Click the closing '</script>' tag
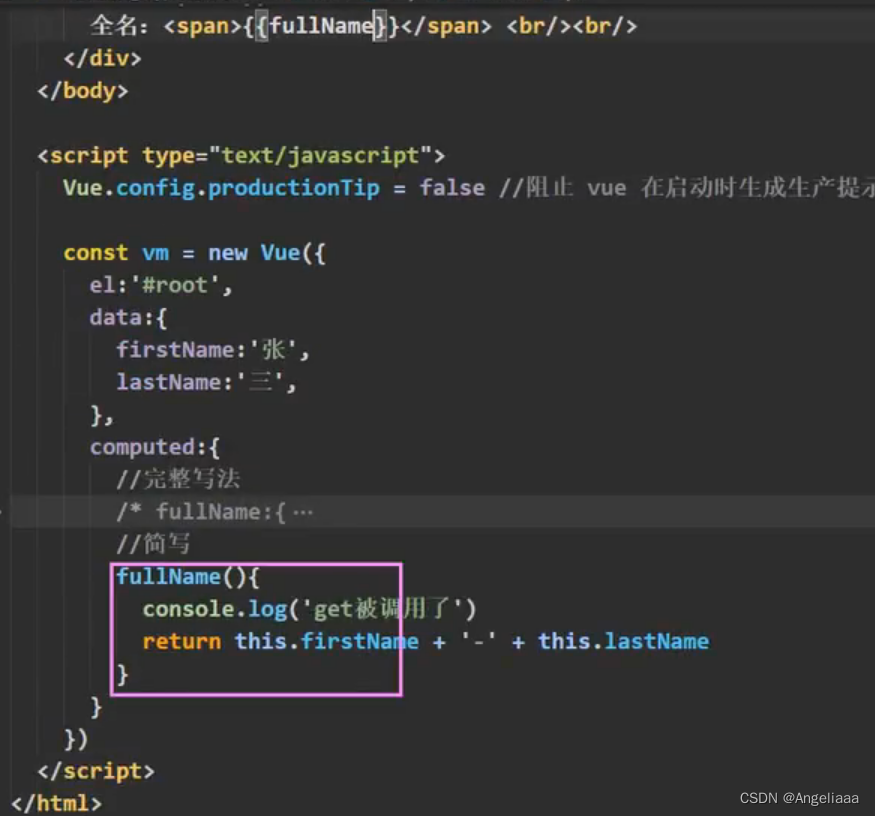The width and height of the screenshot is (875, 816). (95, 771)
